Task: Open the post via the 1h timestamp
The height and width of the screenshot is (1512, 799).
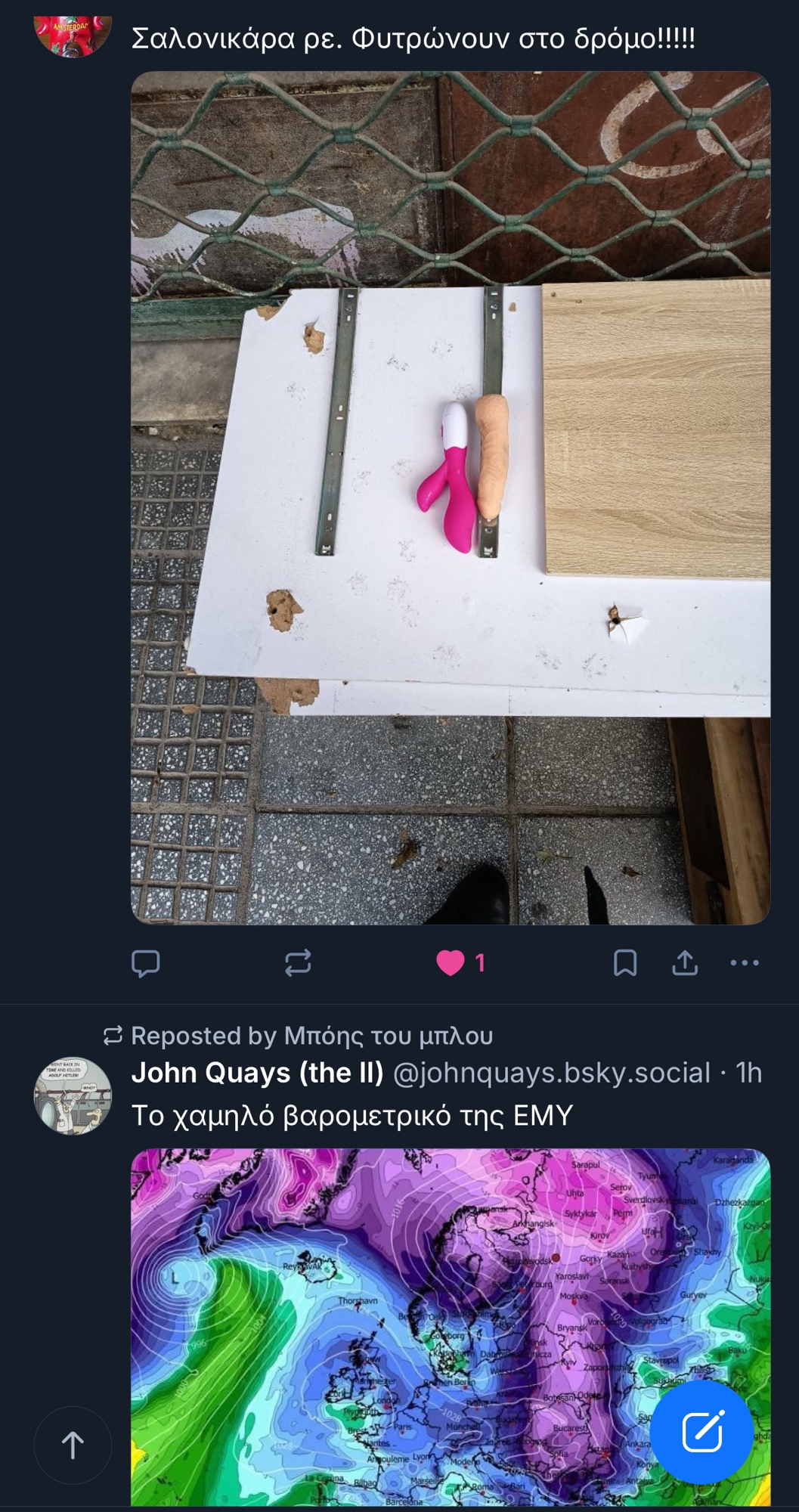Action: click(749, 1073)
